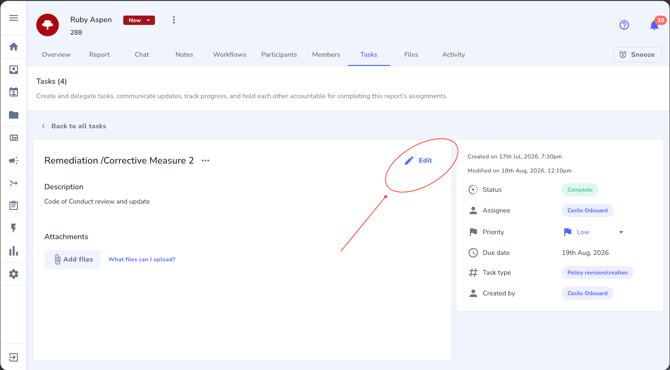This screenshot has width=670, height=370.
Task: Click the Add files button
Action: tap(72, 259)
